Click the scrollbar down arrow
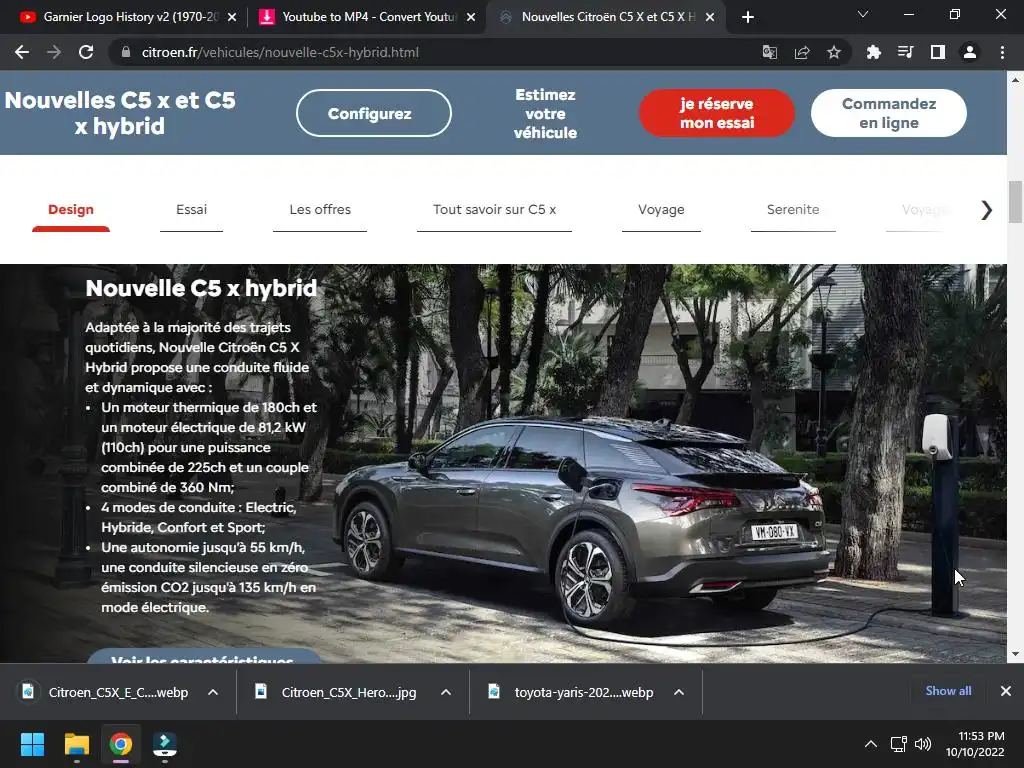The width and height of the screenshot is (1024, 768). click(x=1015, y=654)
